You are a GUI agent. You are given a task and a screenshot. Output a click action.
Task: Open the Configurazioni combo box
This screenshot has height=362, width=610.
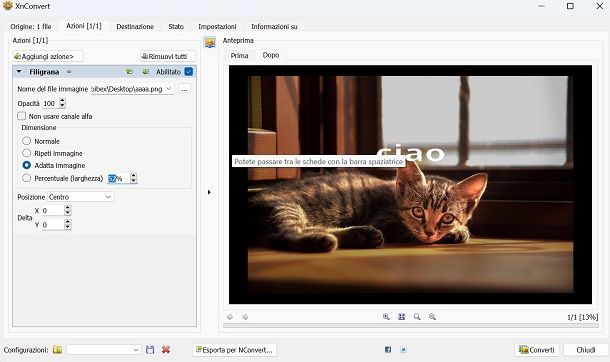103,350
